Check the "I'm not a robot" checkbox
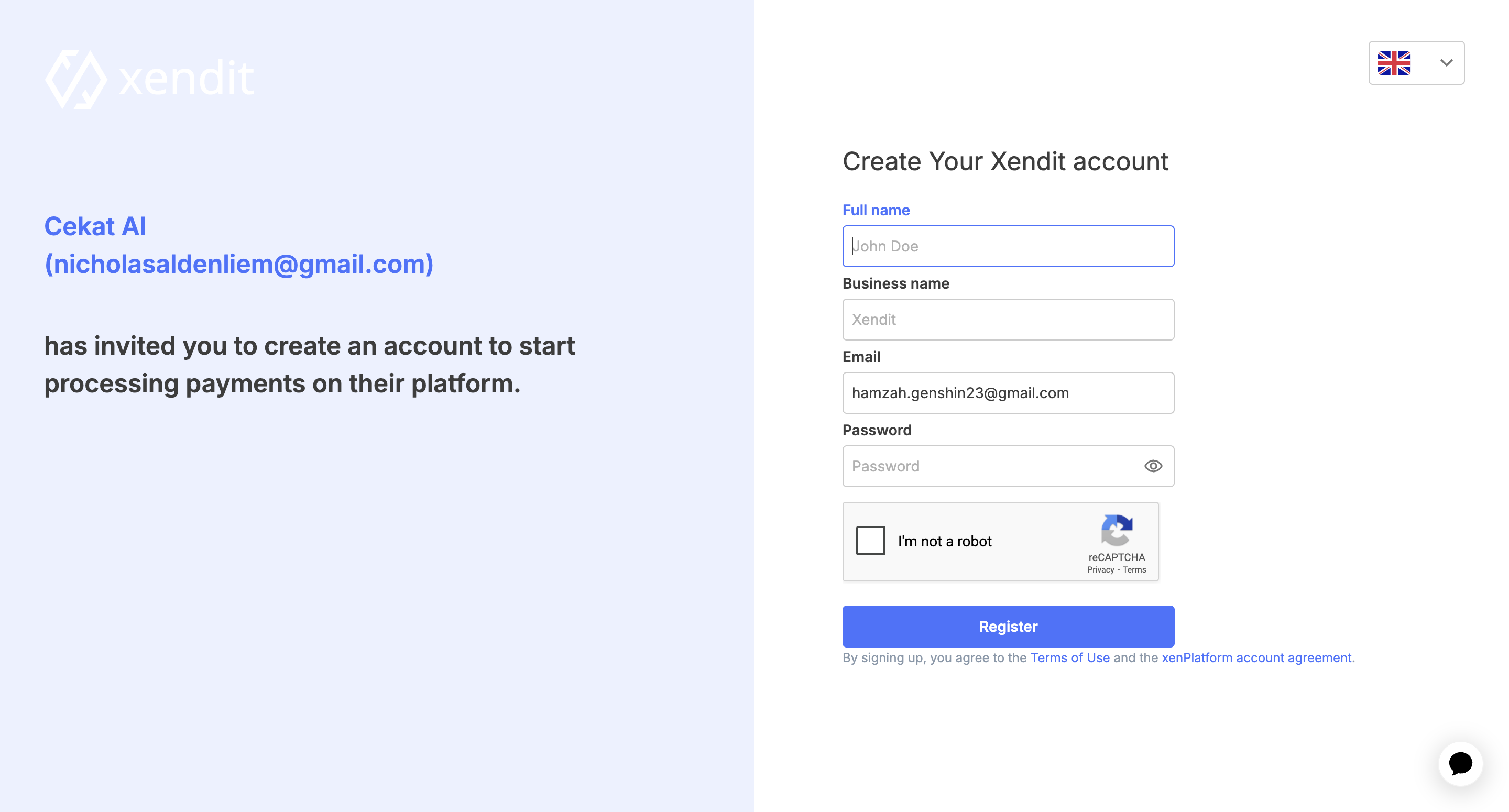The height and width of the screenshot is (812, 1509). pos(870,540)
